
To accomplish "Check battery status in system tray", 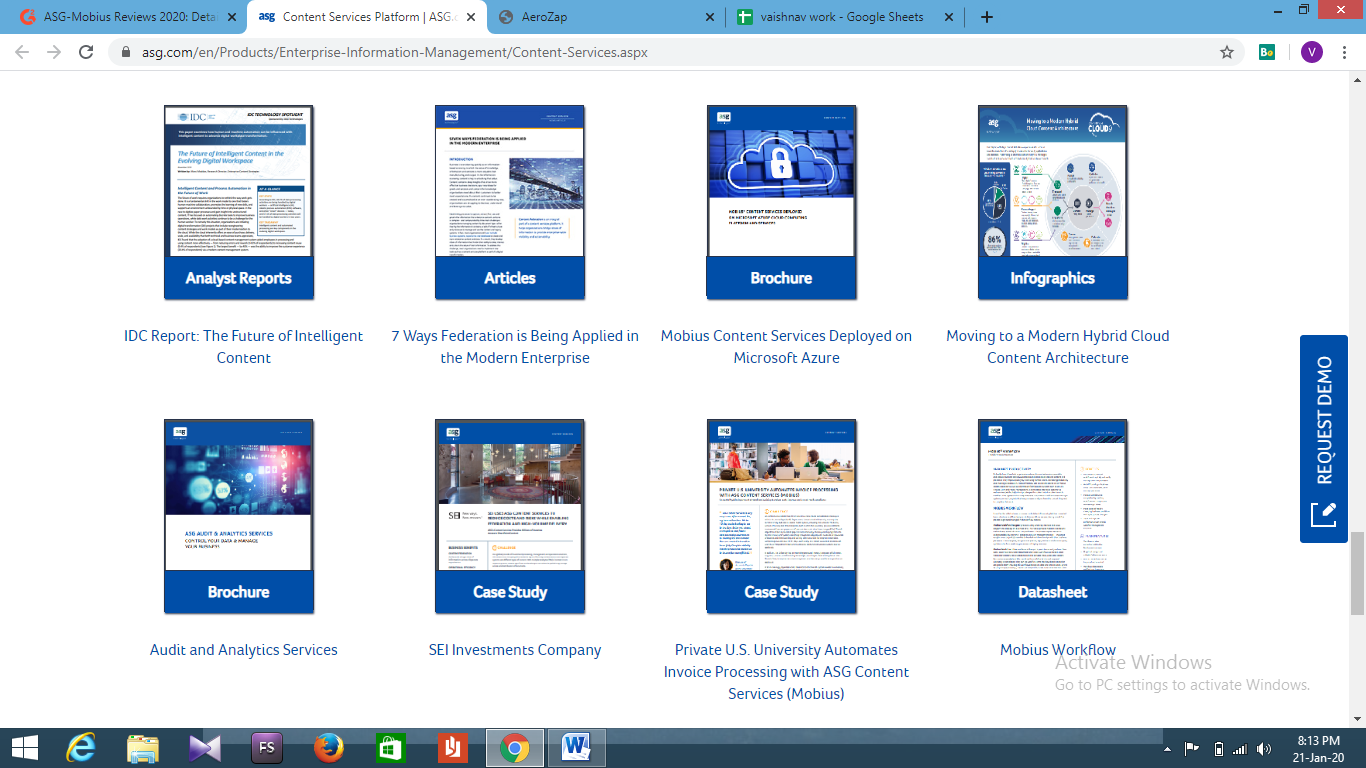I will (x=1218, y=749).
